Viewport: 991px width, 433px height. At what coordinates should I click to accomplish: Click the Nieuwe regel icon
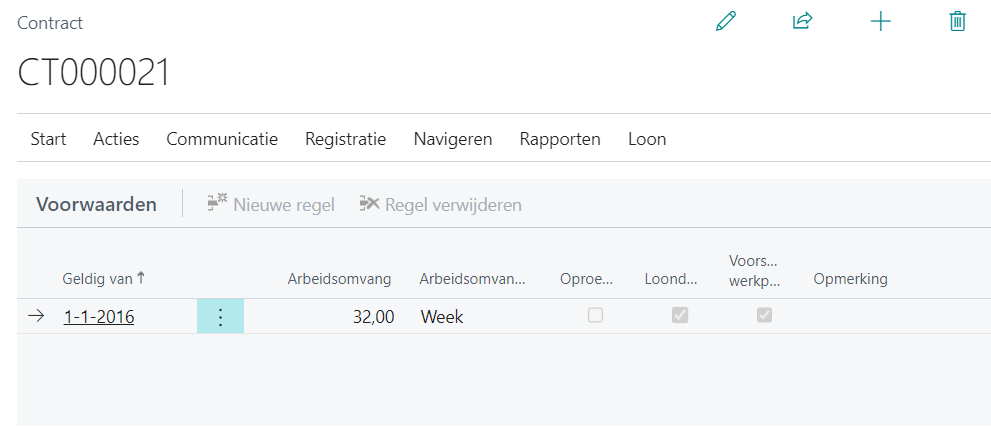pos(217,204)
